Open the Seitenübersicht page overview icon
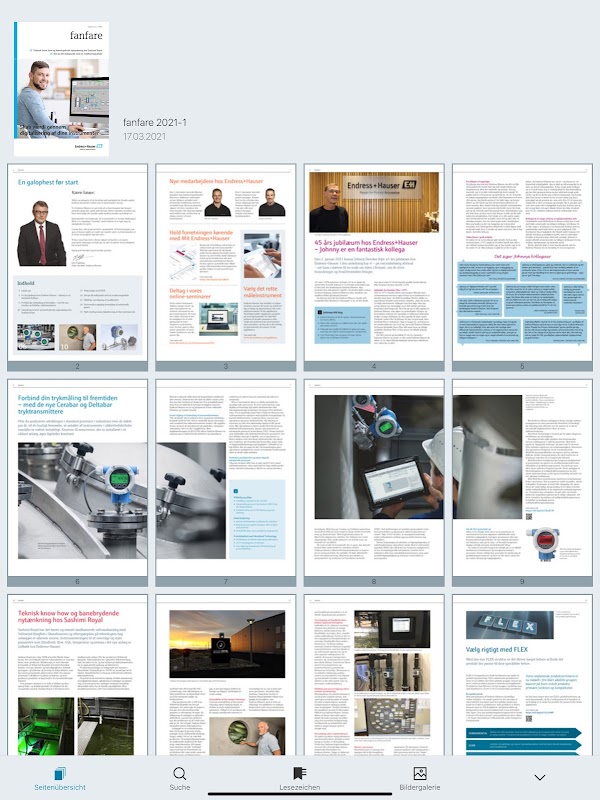This screenshot has height=800, width=600. pyautogui.click(x=60, y=774)
